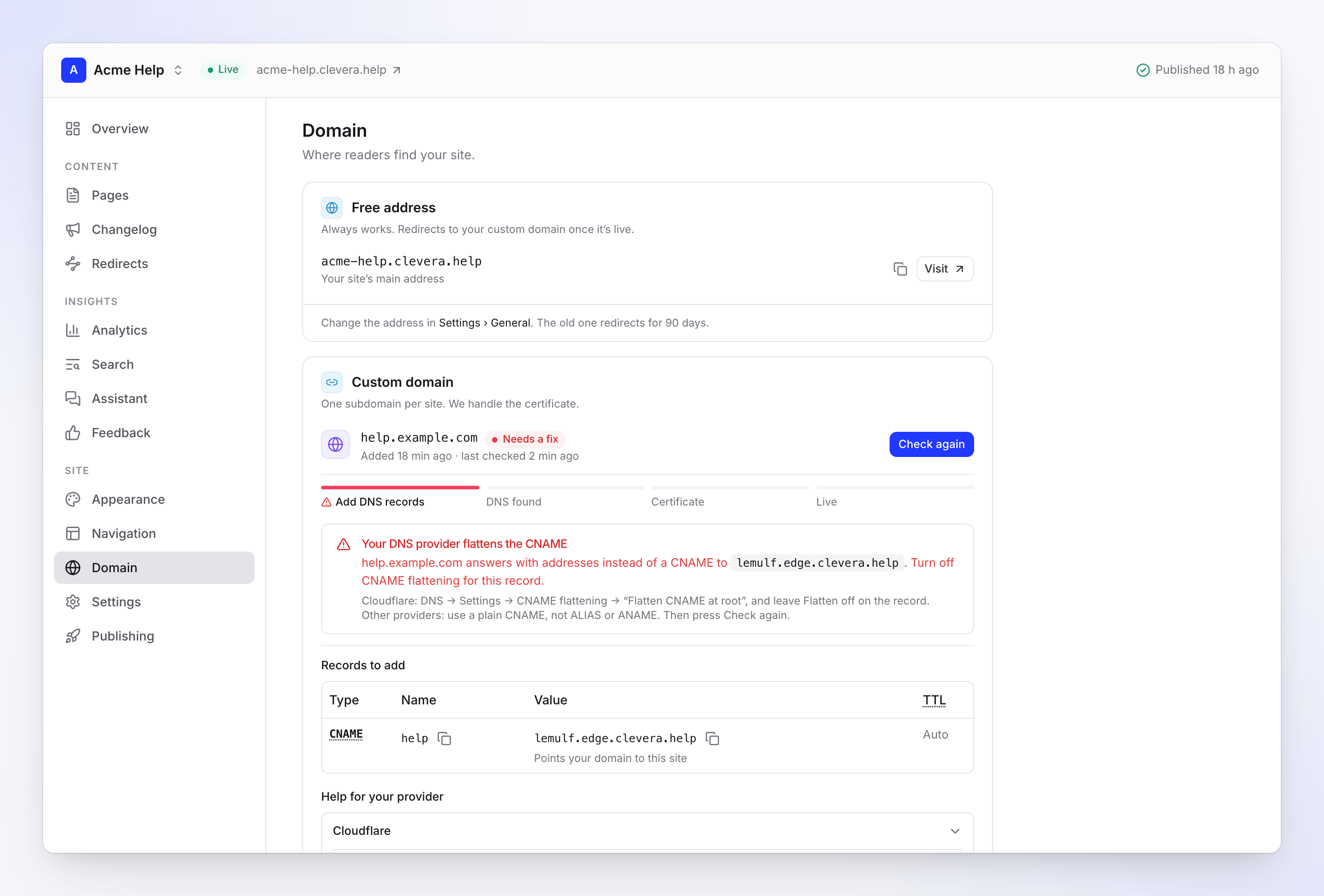Click the Cloudflare dropdown chevron arrow

[x=955, y=832]
